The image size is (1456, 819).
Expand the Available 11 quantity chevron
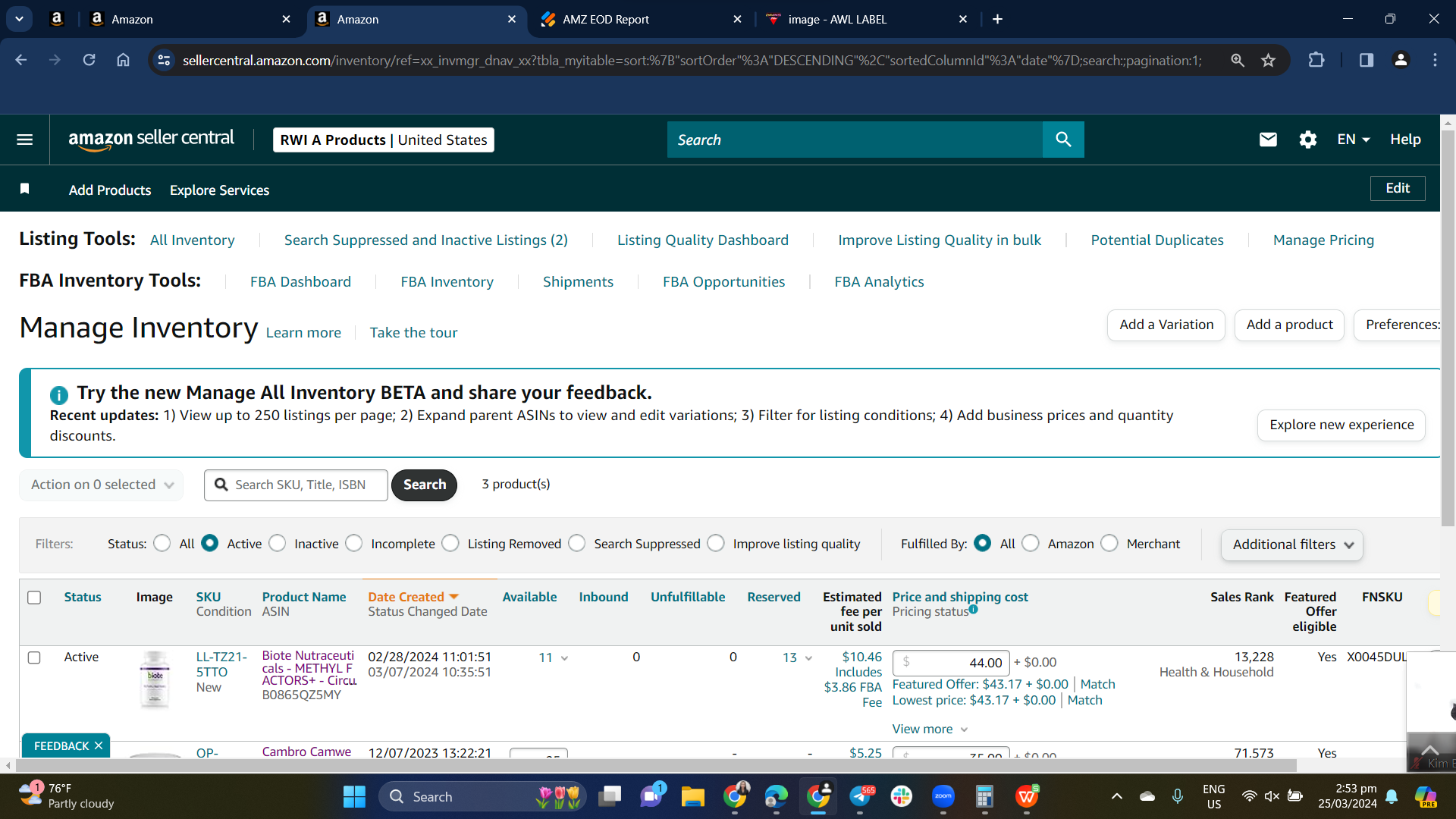[x=564, y=658]
